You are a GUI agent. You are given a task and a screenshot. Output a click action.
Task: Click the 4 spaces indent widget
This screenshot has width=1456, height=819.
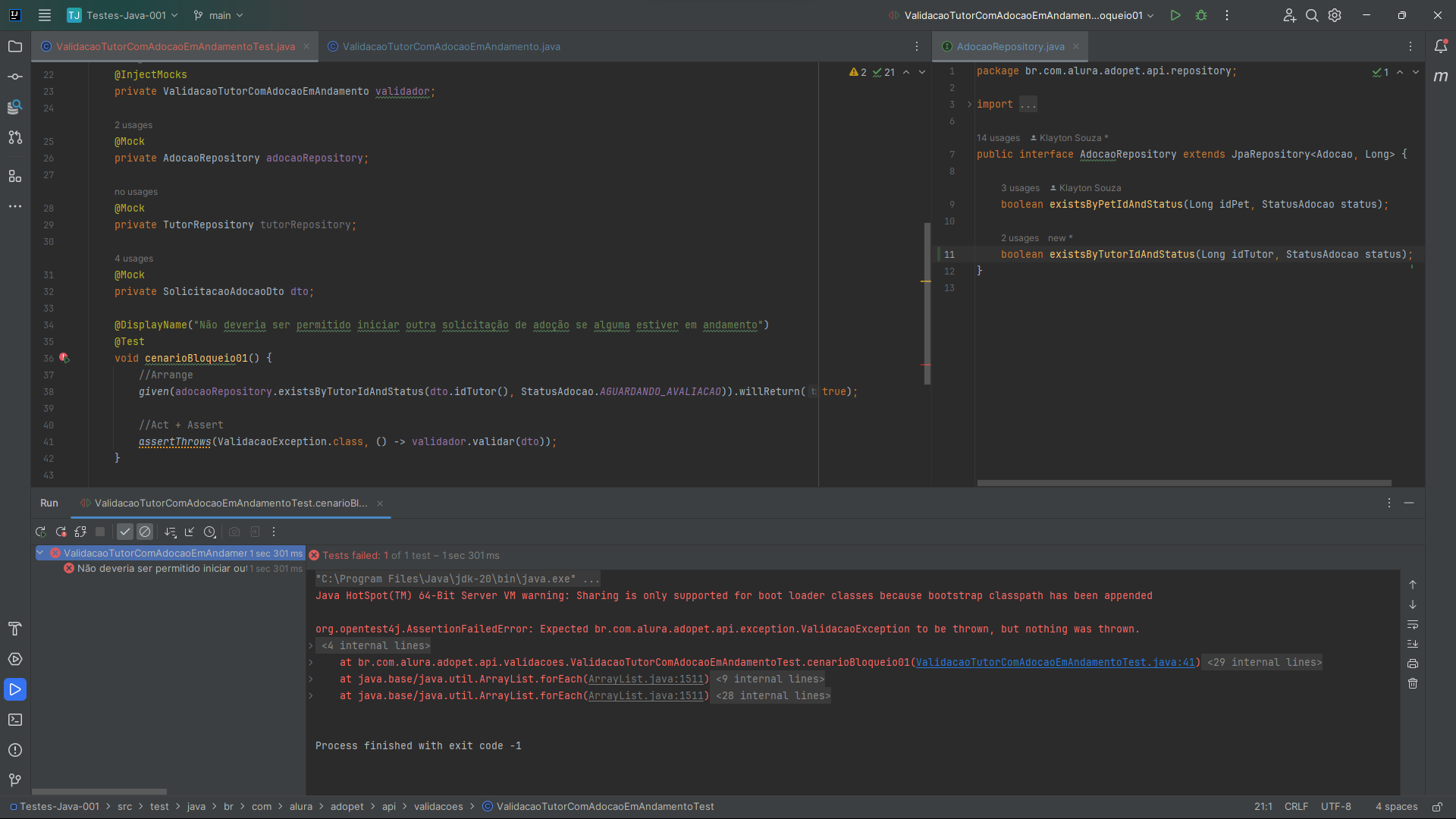1396,807
